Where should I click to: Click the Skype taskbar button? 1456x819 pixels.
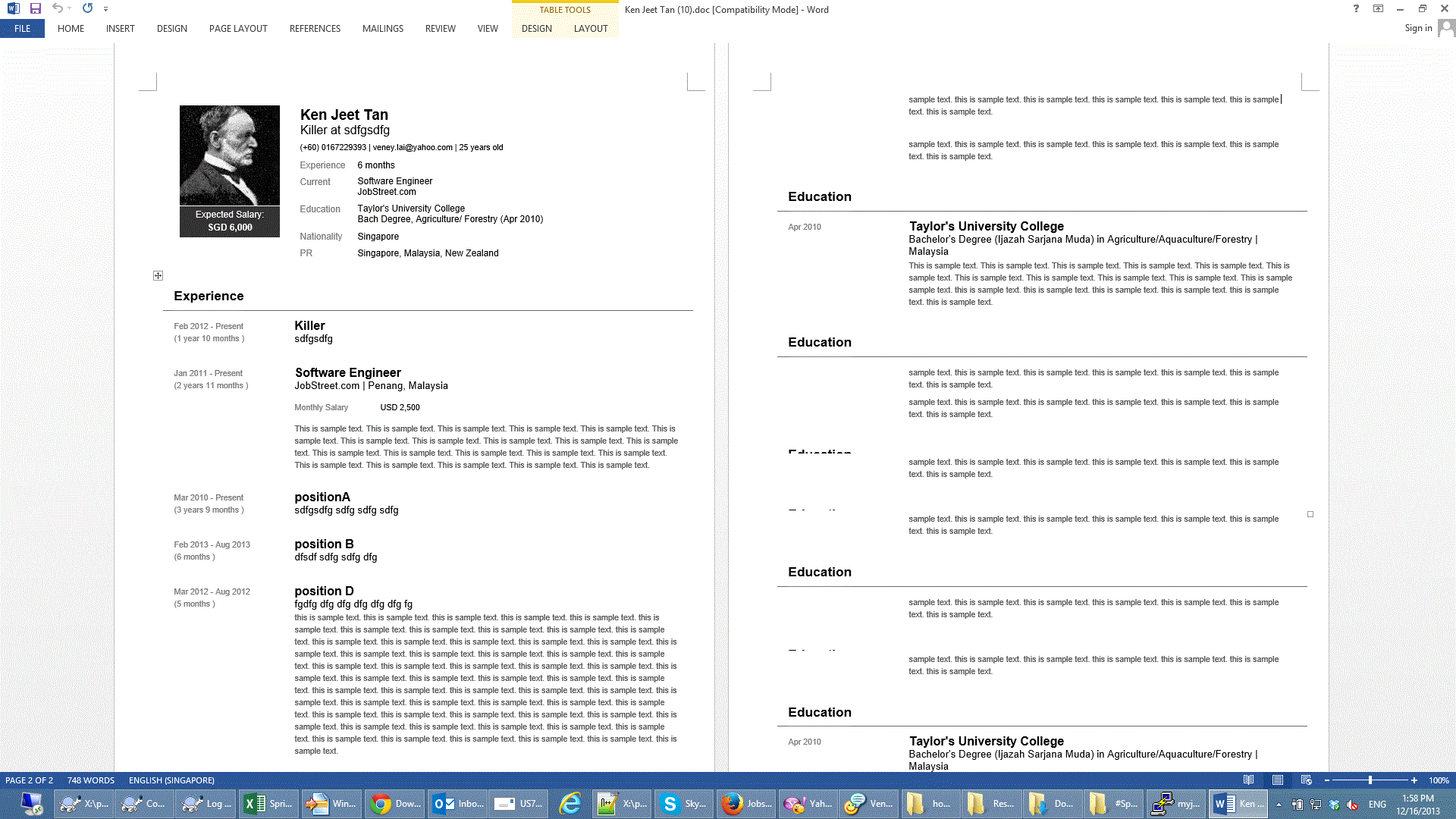[x=684, y=803]
